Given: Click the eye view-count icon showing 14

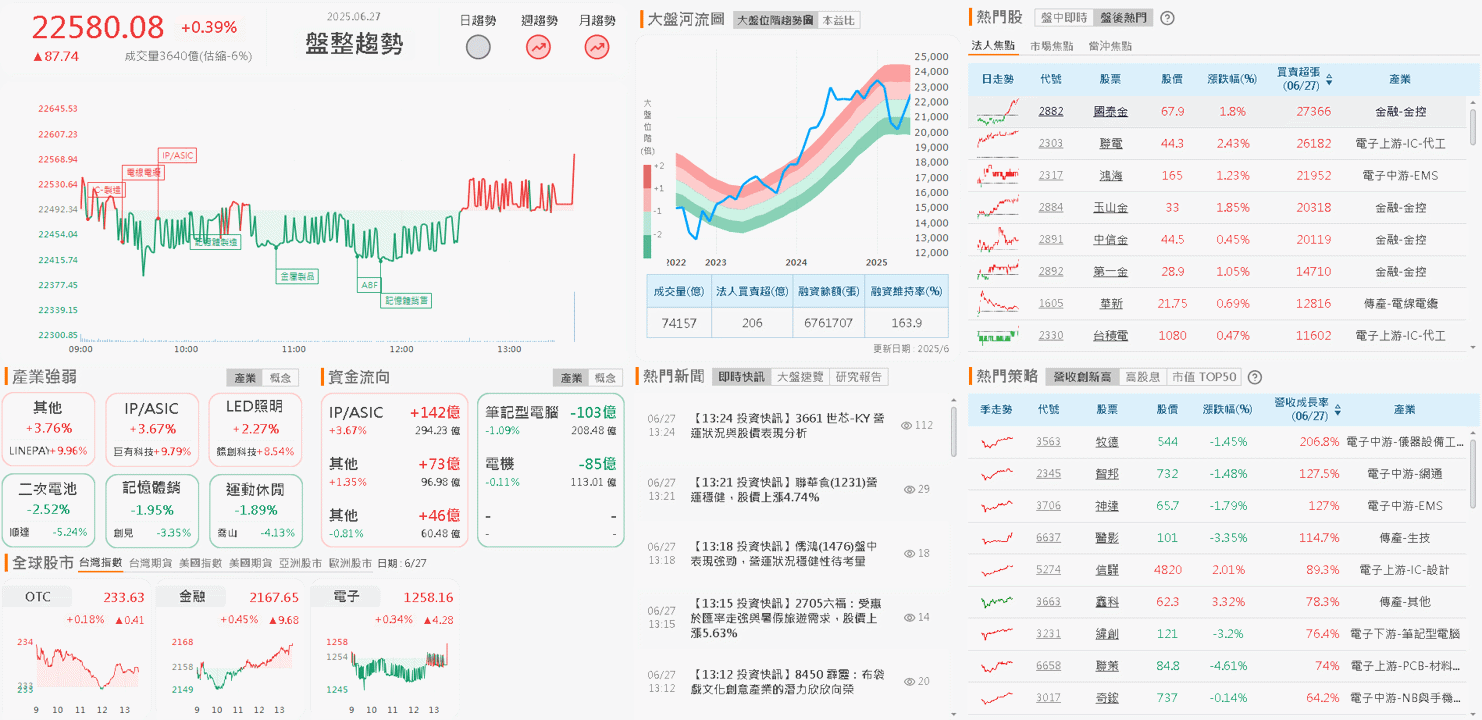Looking at the screenshot, I should [x=910, y=617].
